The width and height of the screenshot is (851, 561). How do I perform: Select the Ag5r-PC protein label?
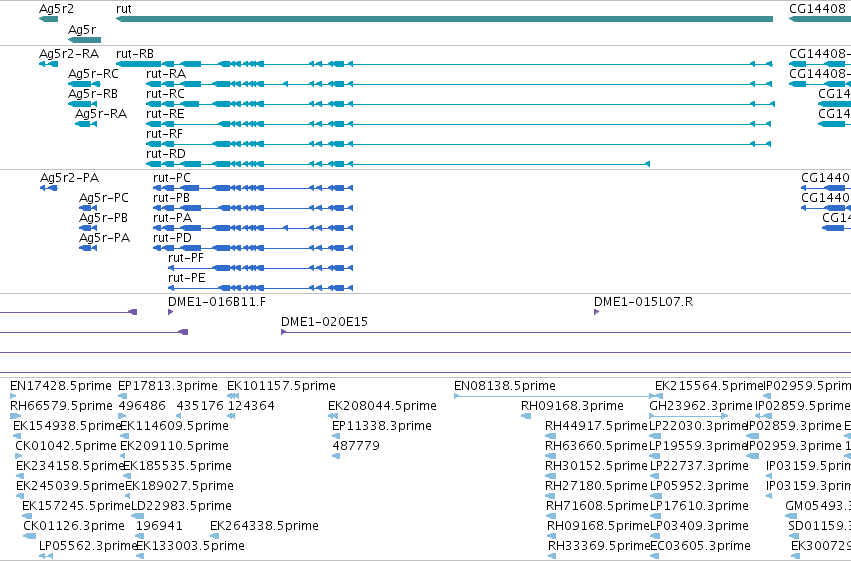[104, 198]
